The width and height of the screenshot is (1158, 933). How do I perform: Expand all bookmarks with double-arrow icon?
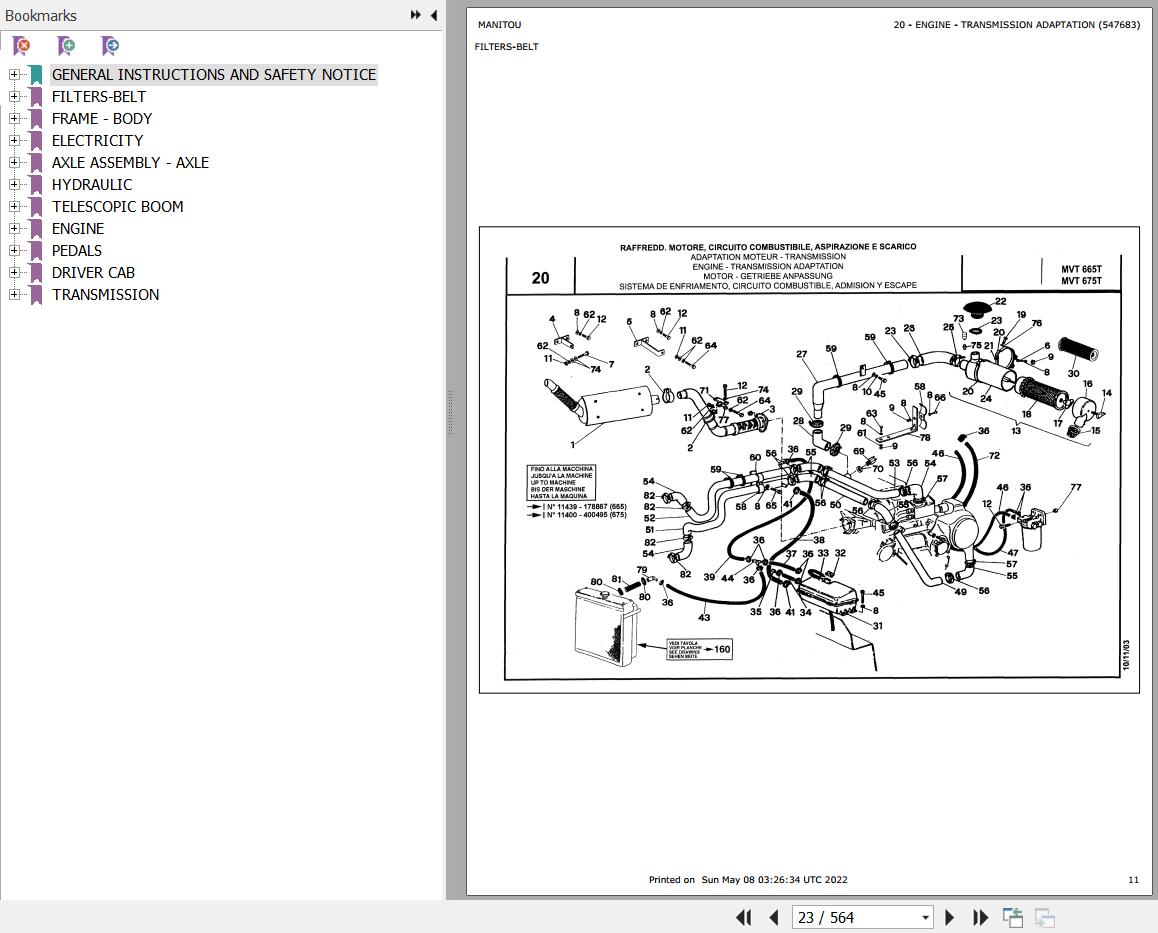416,15
